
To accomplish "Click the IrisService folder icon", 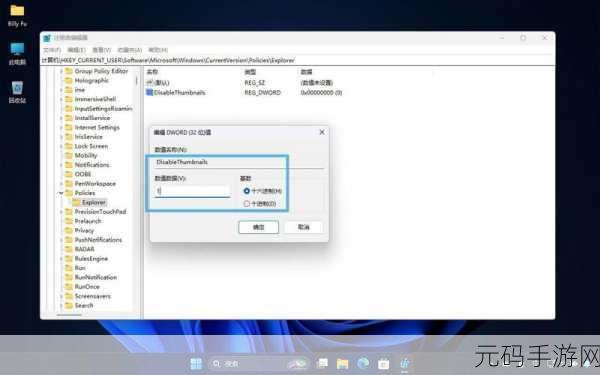I will (69, 137).
